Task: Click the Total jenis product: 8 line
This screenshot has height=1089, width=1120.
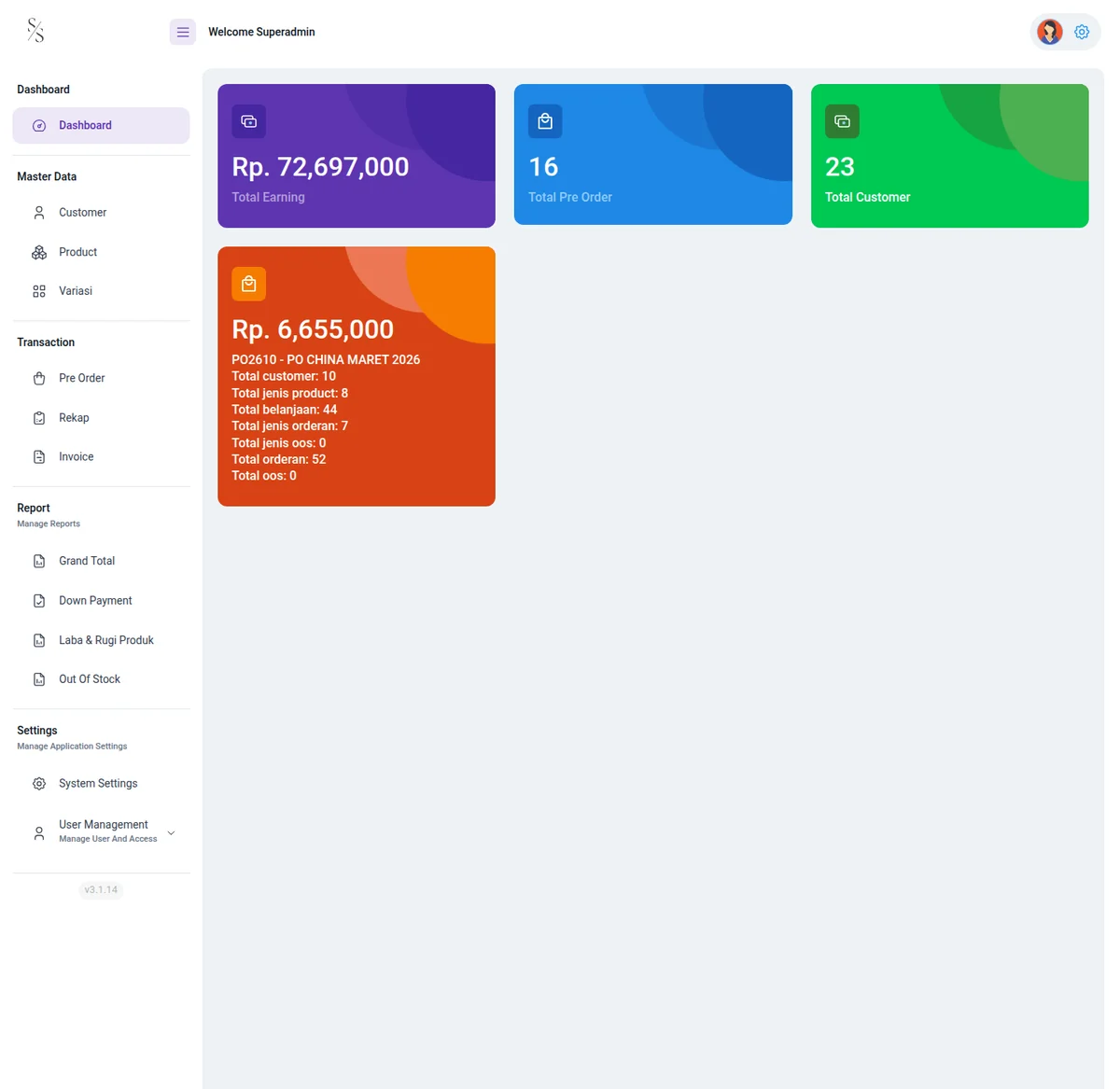Action: [290, 394]
